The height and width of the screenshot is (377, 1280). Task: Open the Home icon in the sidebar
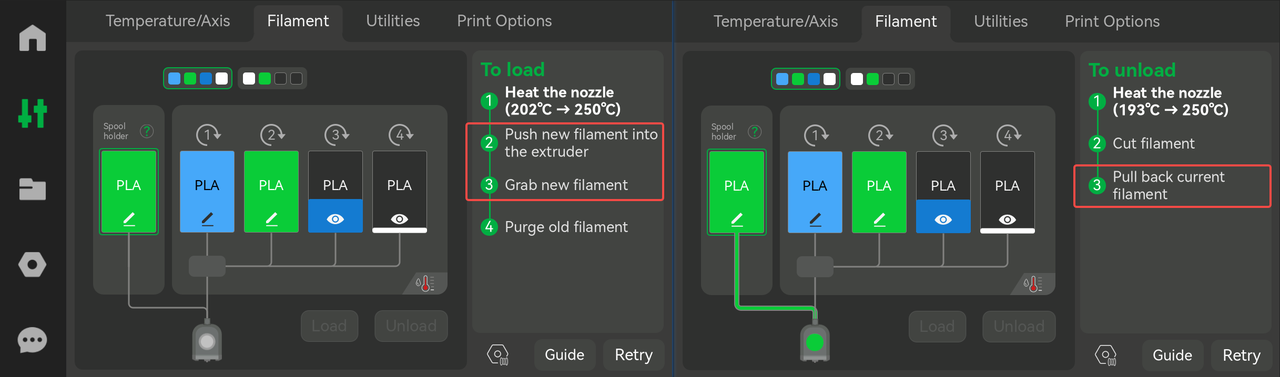[x=33, y=38]
